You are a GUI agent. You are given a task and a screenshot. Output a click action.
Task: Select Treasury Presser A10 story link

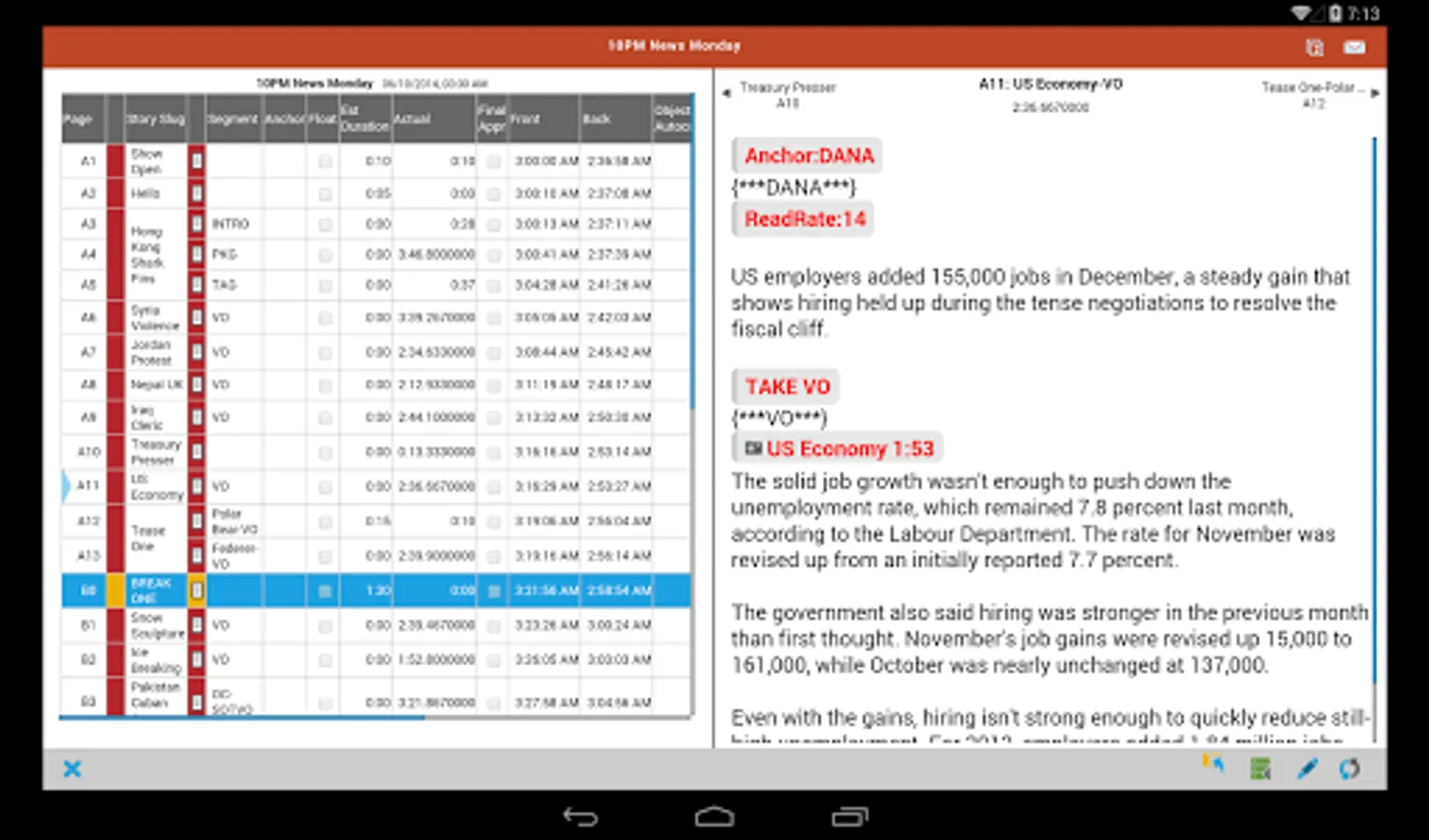pyautogui.click(x=788, y=94)
